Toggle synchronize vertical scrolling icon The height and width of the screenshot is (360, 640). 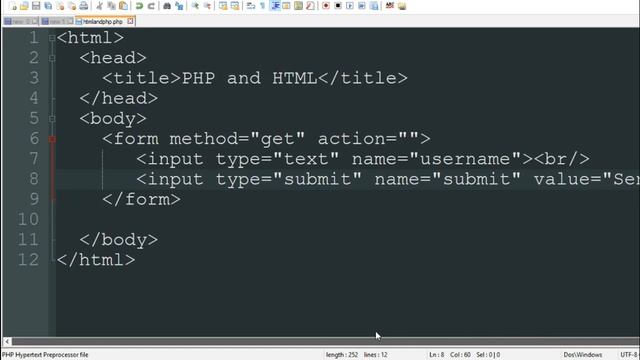[x=223, y=6]
